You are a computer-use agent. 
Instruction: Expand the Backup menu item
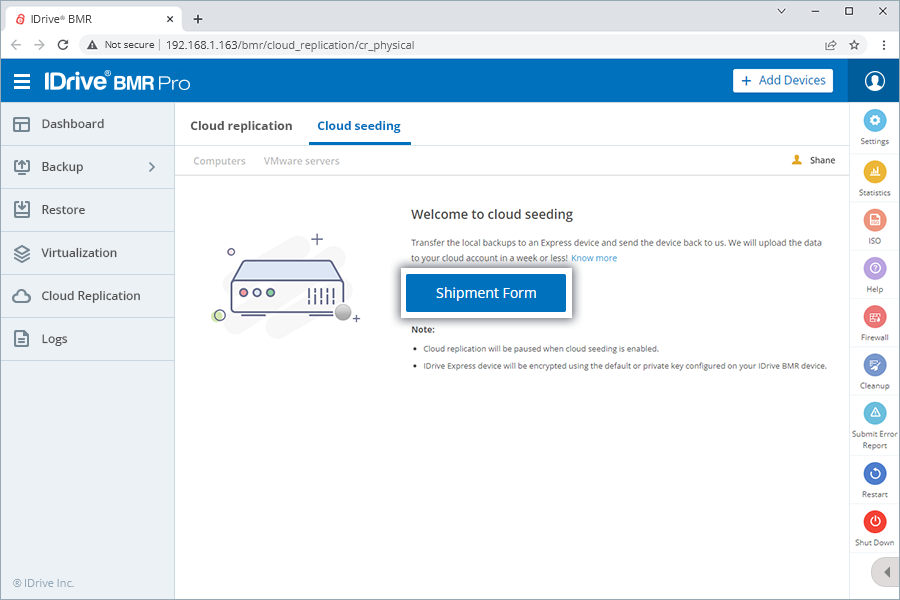tap(60, 167)
